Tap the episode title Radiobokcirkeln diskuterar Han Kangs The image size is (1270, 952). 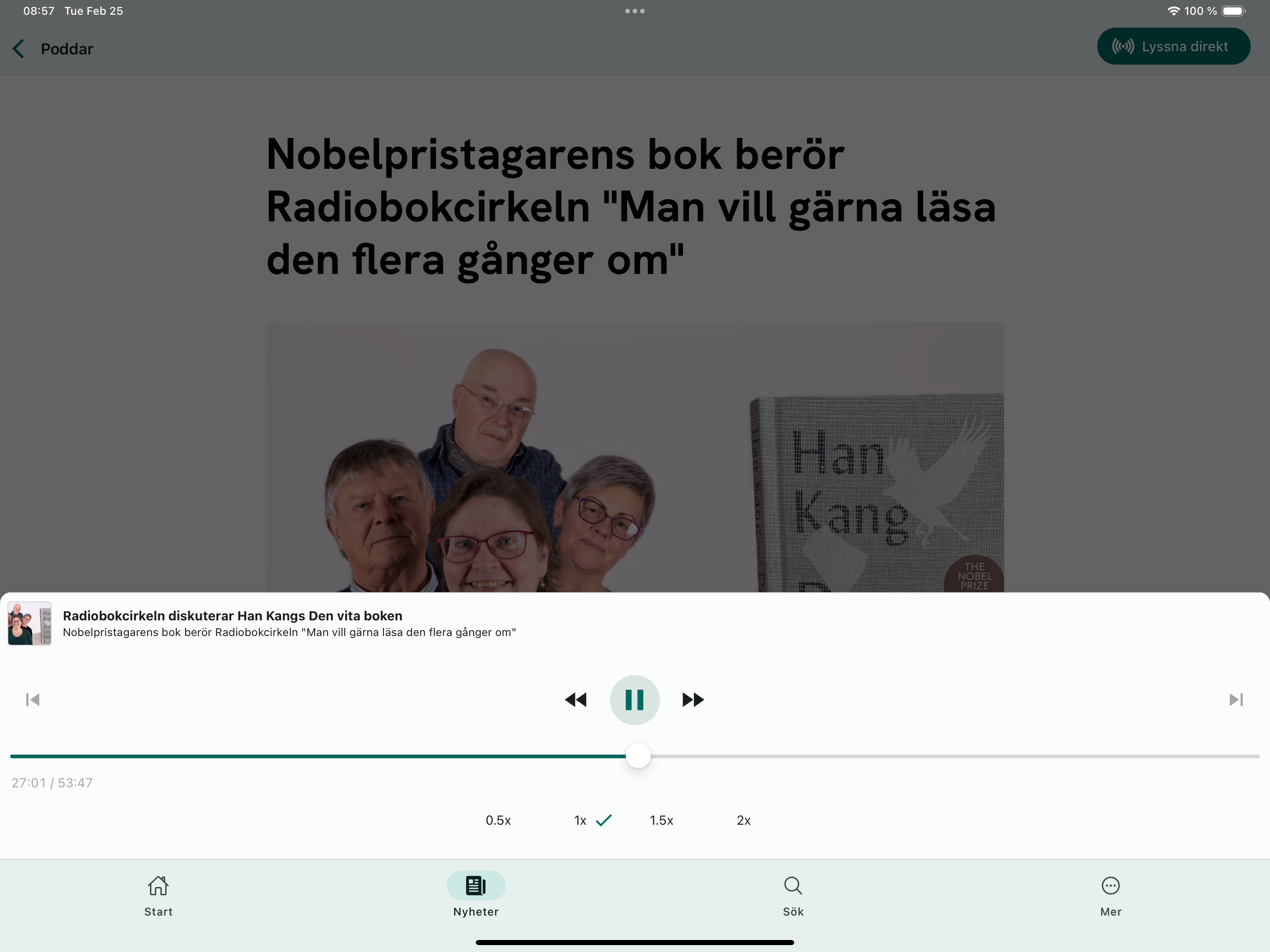[x=233, y=616]
